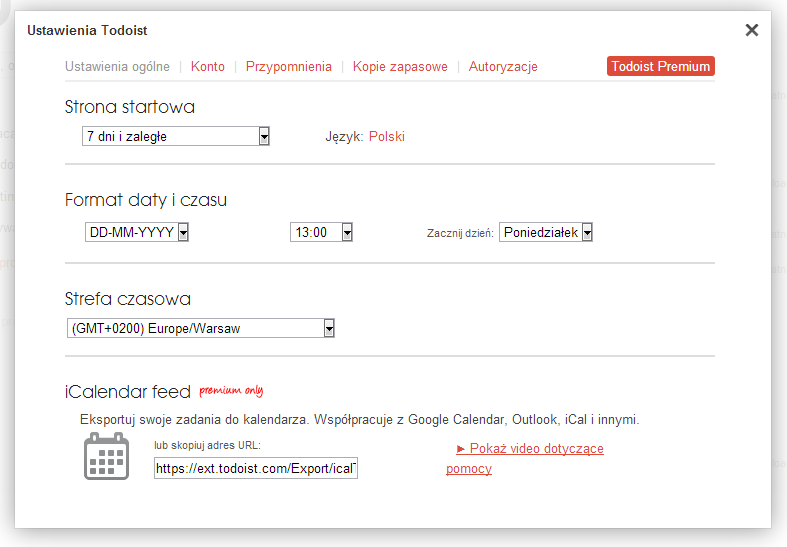The width and height of the screenshot is (787, 547).
Task: Click the 'Zacznij dzień:' label
Action: point(460,233)
